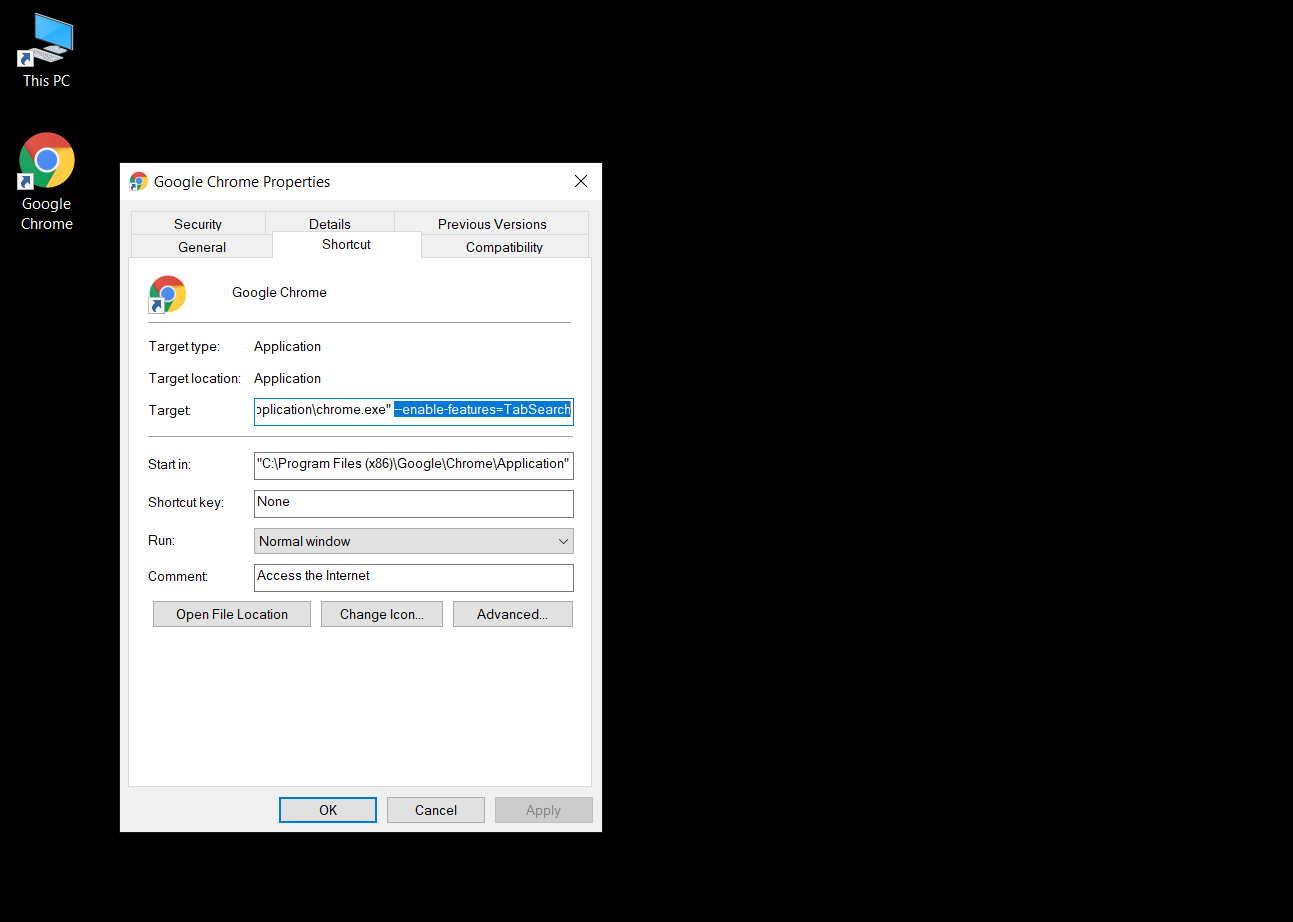Image resolution: width=1293 pixels, height=922 pixels.
Task: Switch to the General tab
Action: point(202,246)
